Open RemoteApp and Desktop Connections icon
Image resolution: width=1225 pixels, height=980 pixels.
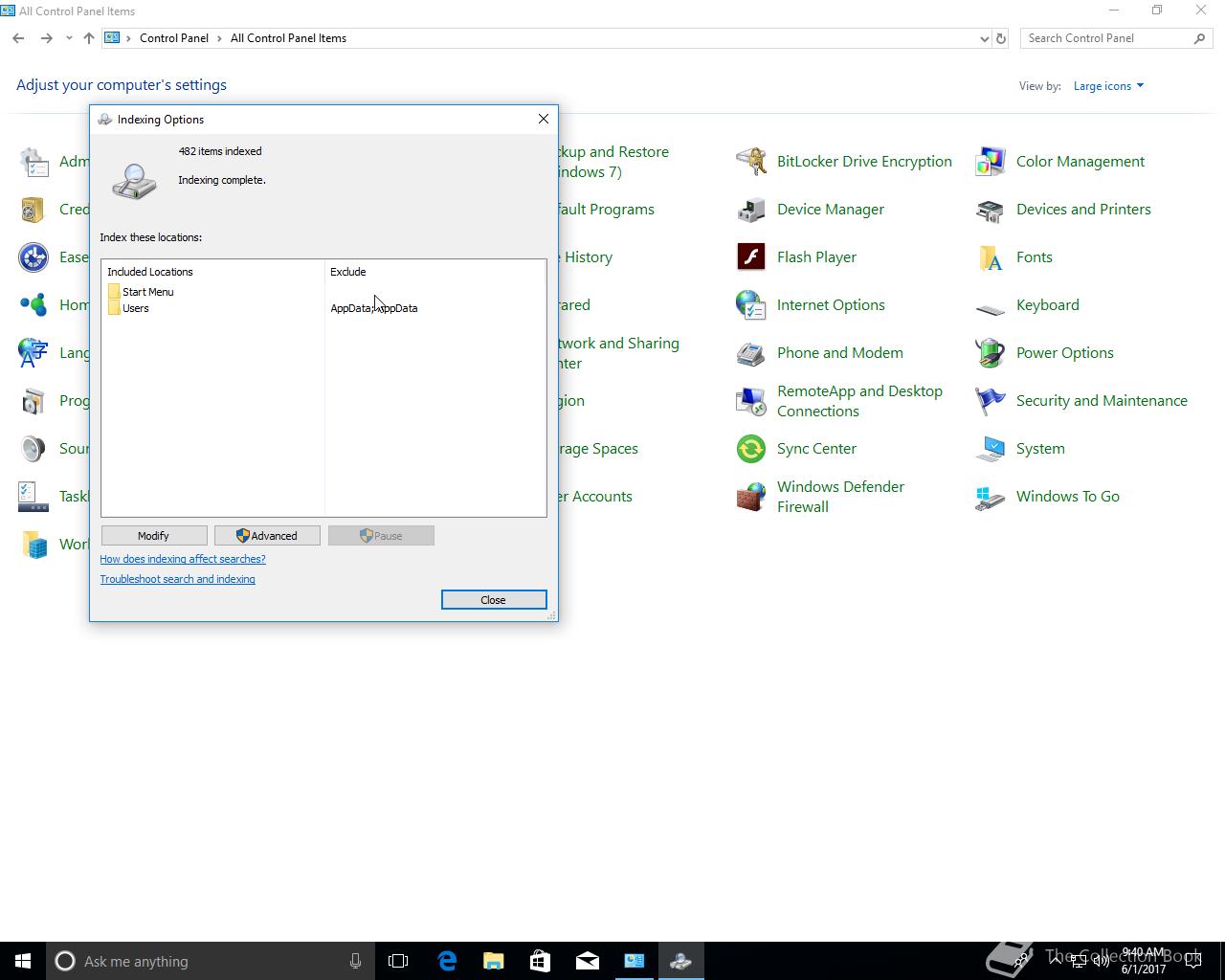pyautogui.click(x=751, y=401)
